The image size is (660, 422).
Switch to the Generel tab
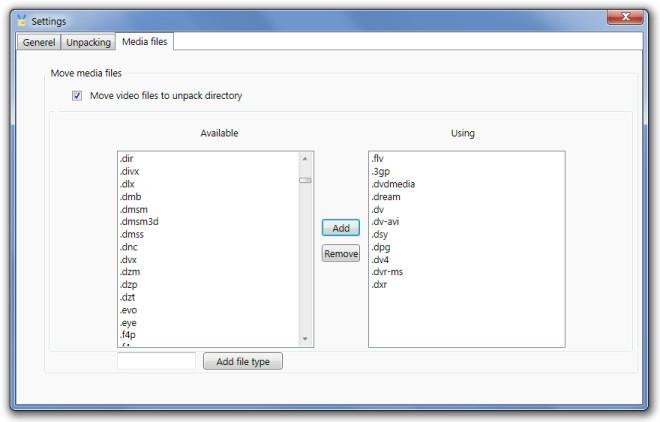pos(39,42)
